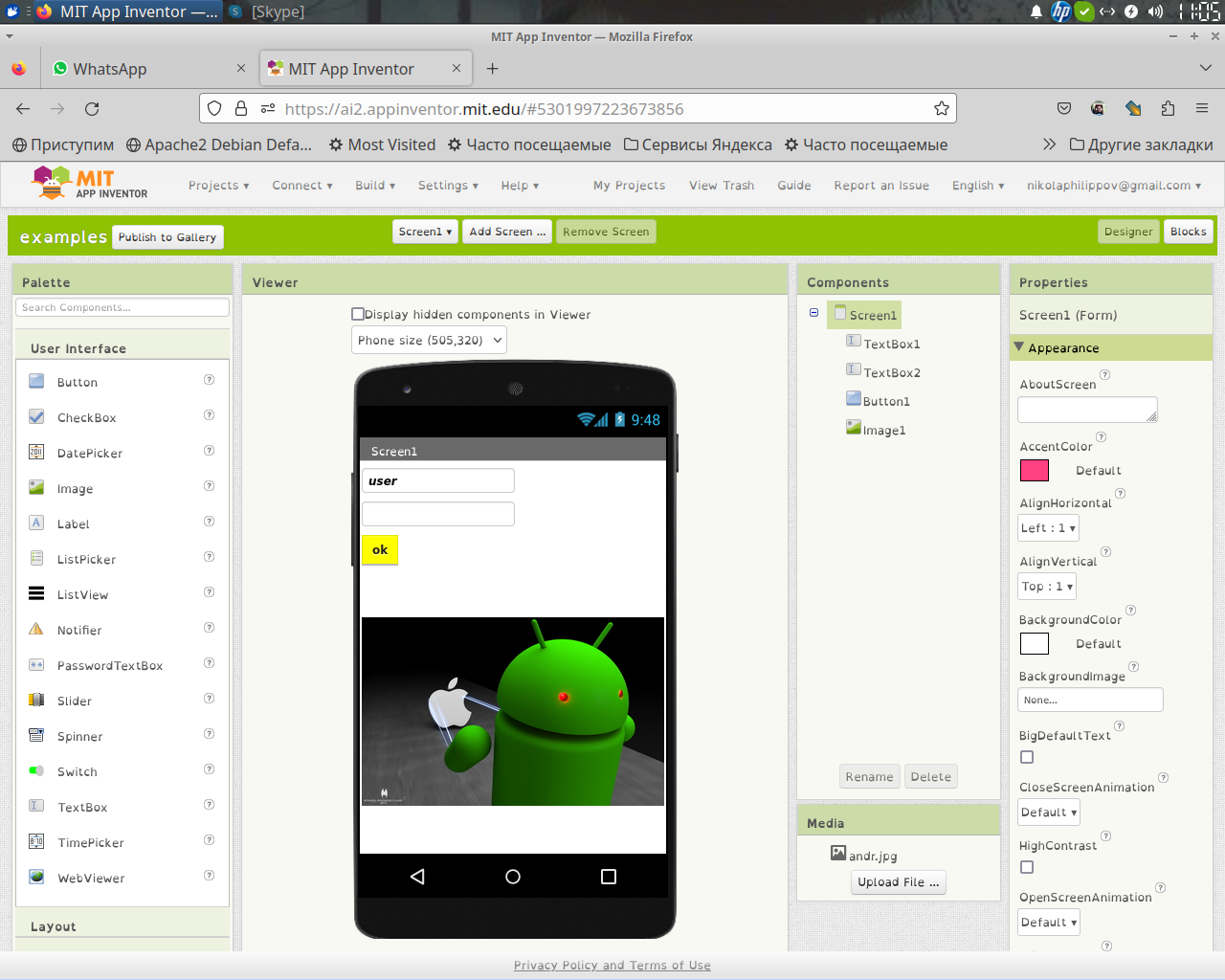Collapse the Appearance properties section

pos(1019,347)
